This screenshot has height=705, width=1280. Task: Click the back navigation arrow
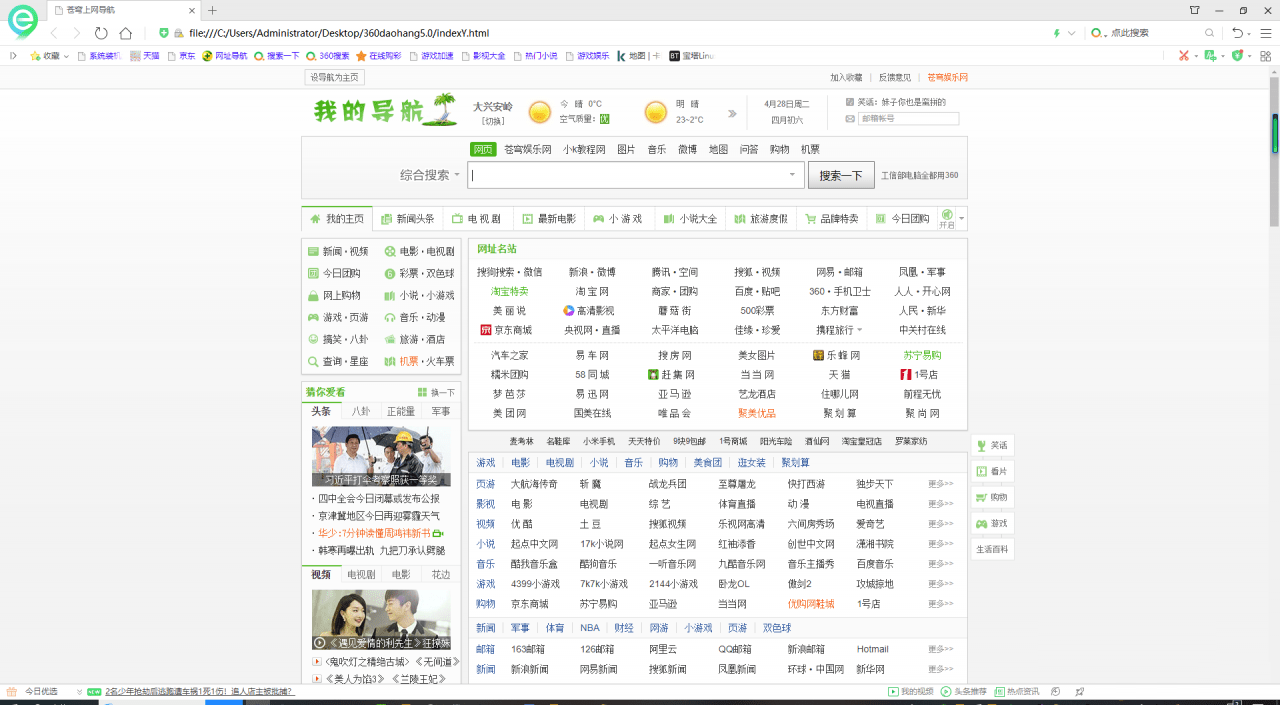click(x=54, y=33)
